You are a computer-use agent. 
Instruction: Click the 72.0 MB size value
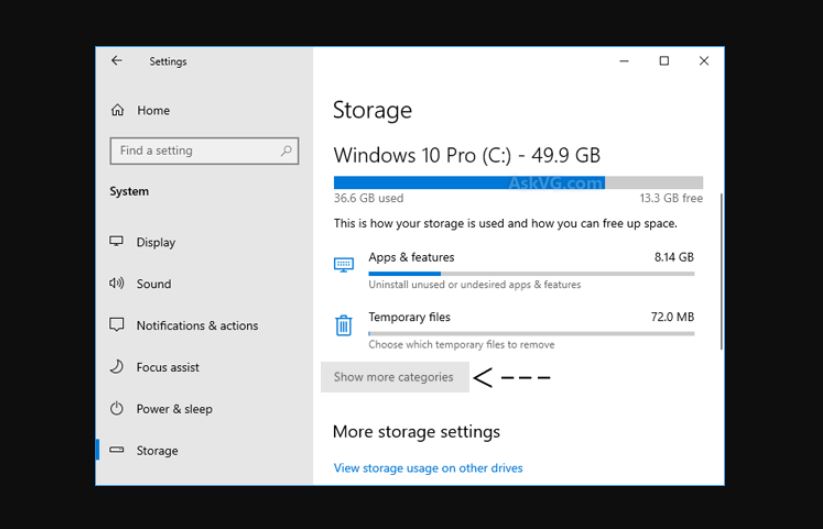pyautogui.click(x=672, y=317)
